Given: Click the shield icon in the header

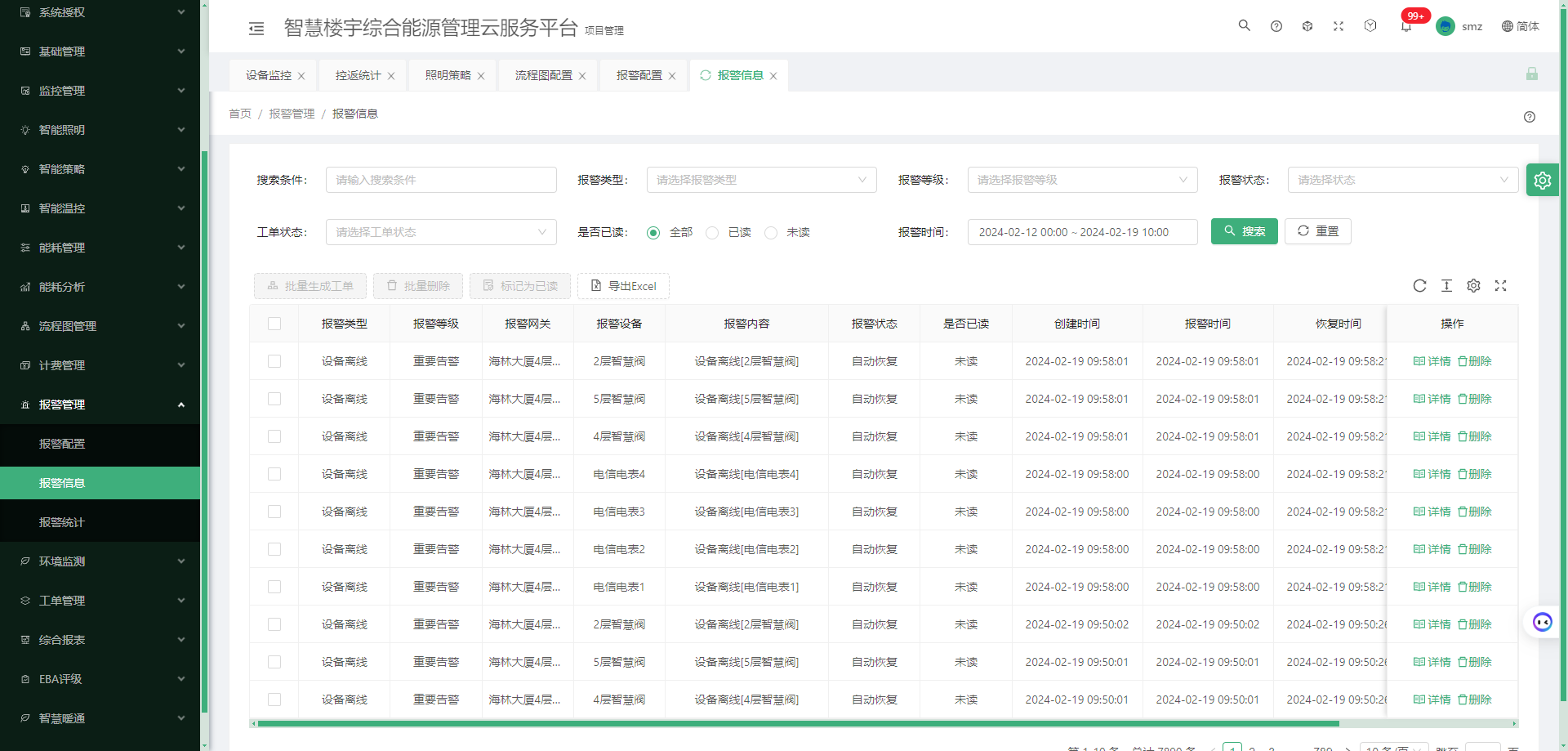Looking at the screenshot, I should click(1370, 26).
